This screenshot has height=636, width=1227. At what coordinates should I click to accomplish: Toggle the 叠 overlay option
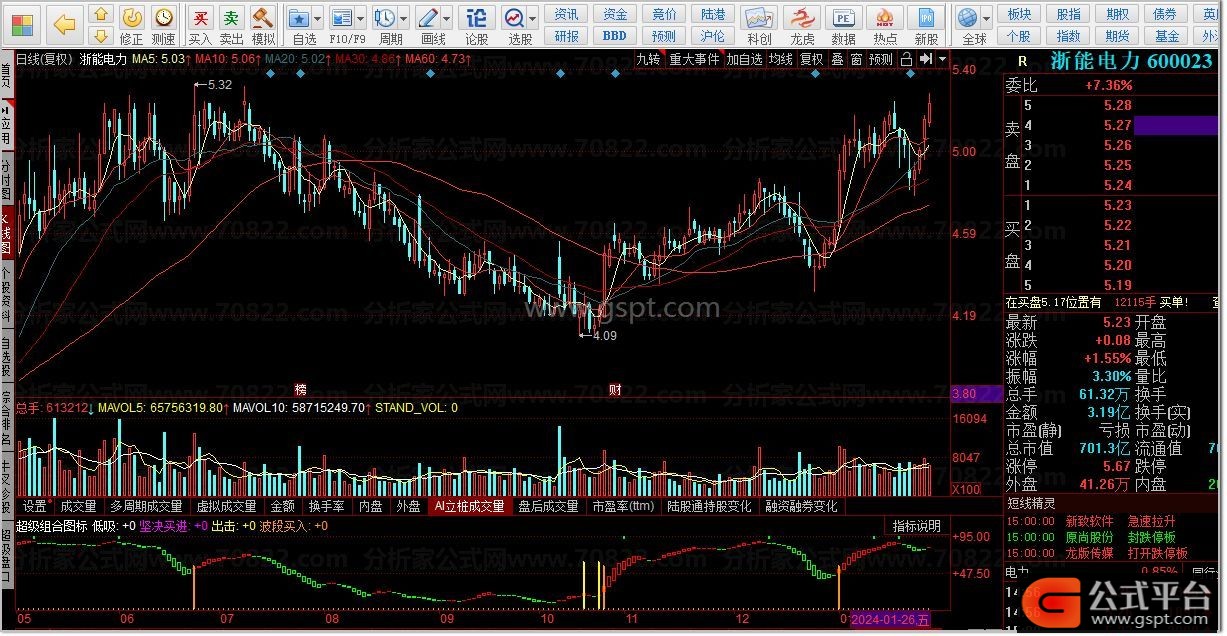point(839,59)
